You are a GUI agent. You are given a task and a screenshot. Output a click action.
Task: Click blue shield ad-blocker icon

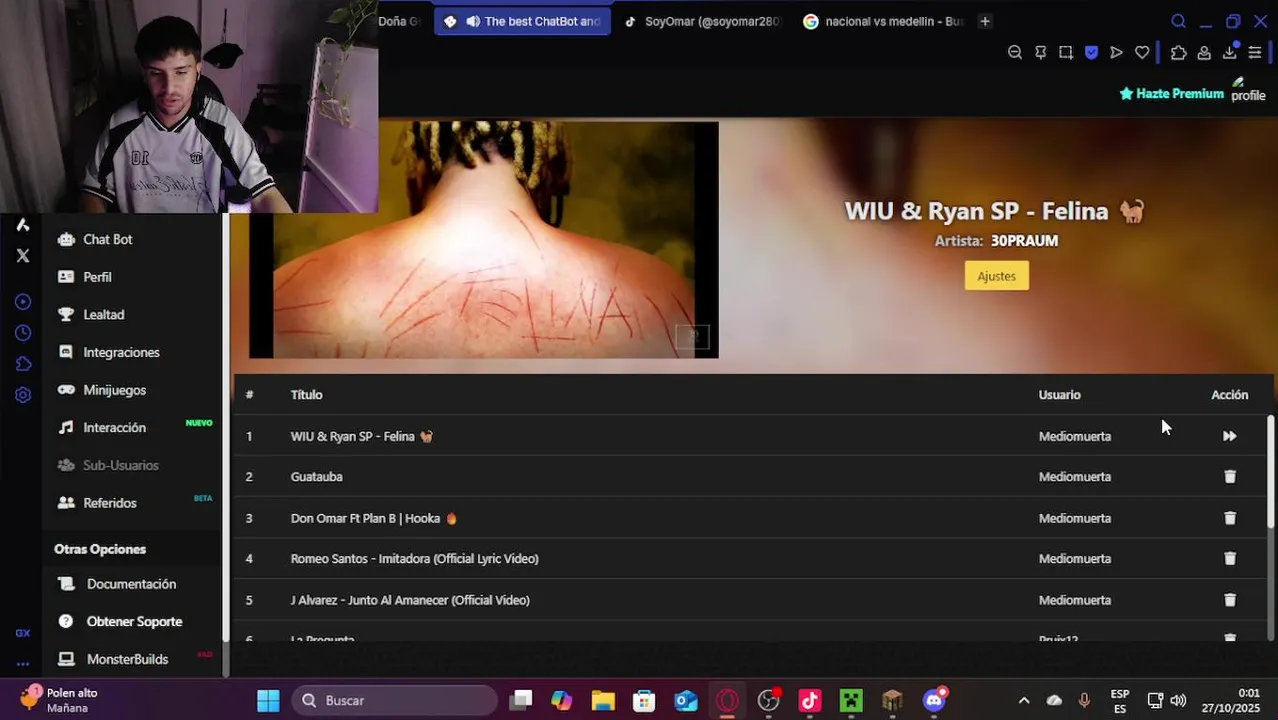(x=1091, y=53)
